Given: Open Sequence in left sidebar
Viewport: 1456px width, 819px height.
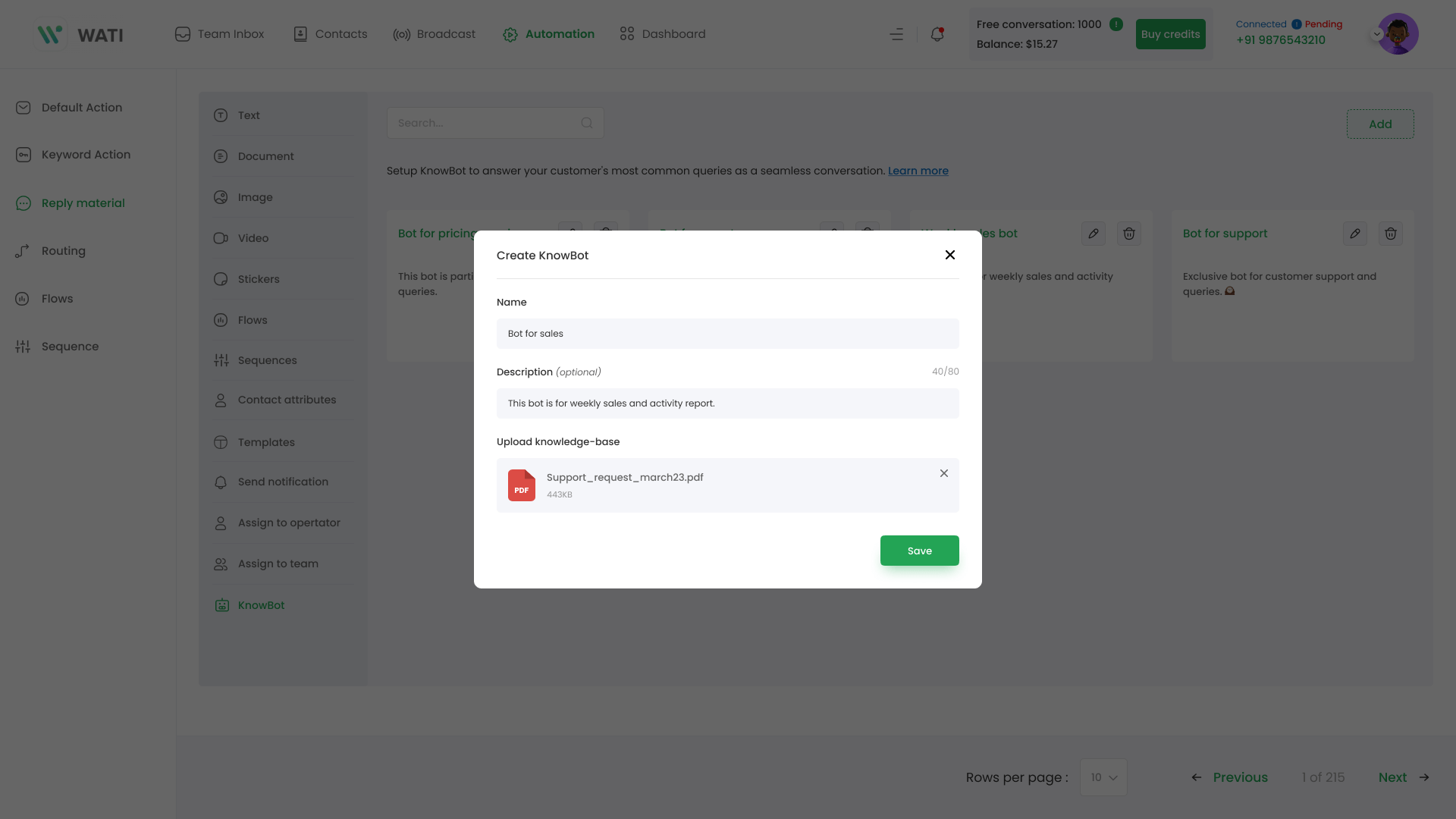Looking at the screenshot, I should click(57, 347).
